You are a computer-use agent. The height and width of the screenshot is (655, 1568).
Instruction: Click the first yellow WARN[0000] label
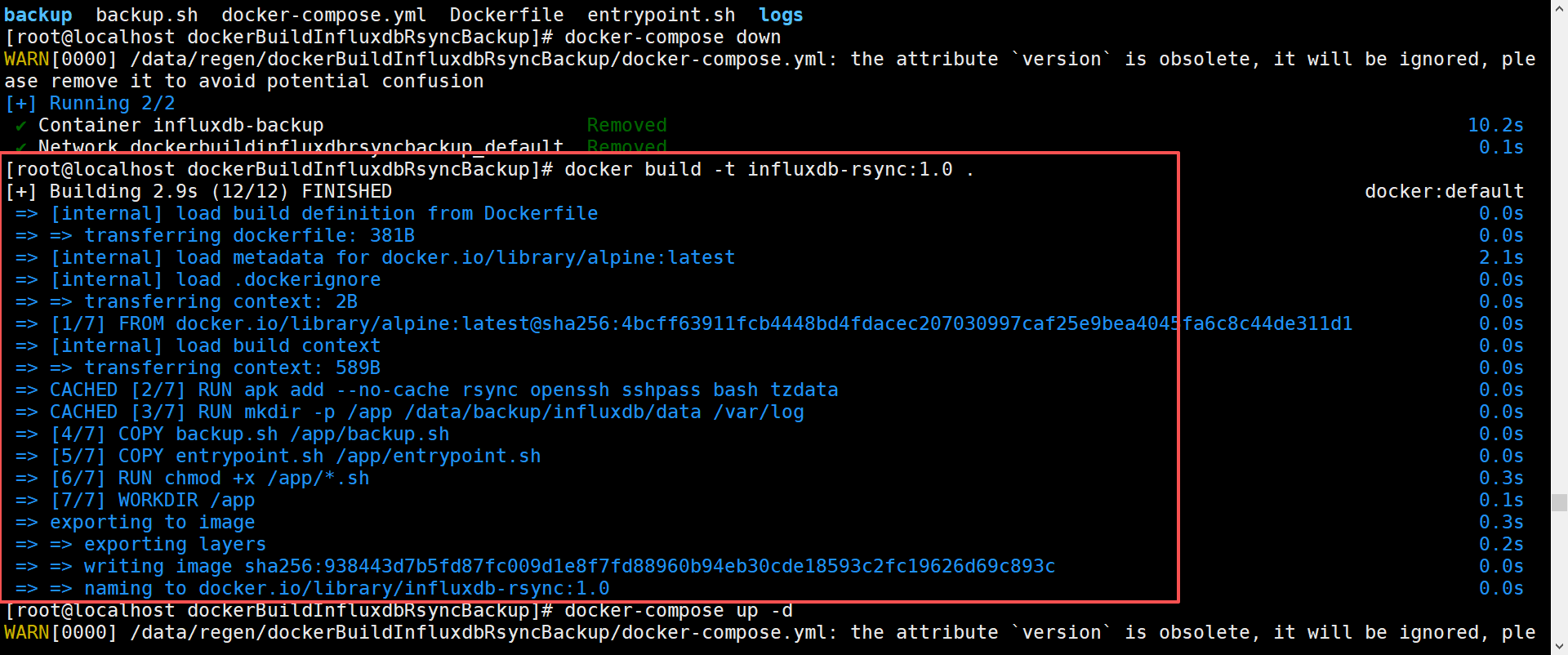(x=60, y=60)
